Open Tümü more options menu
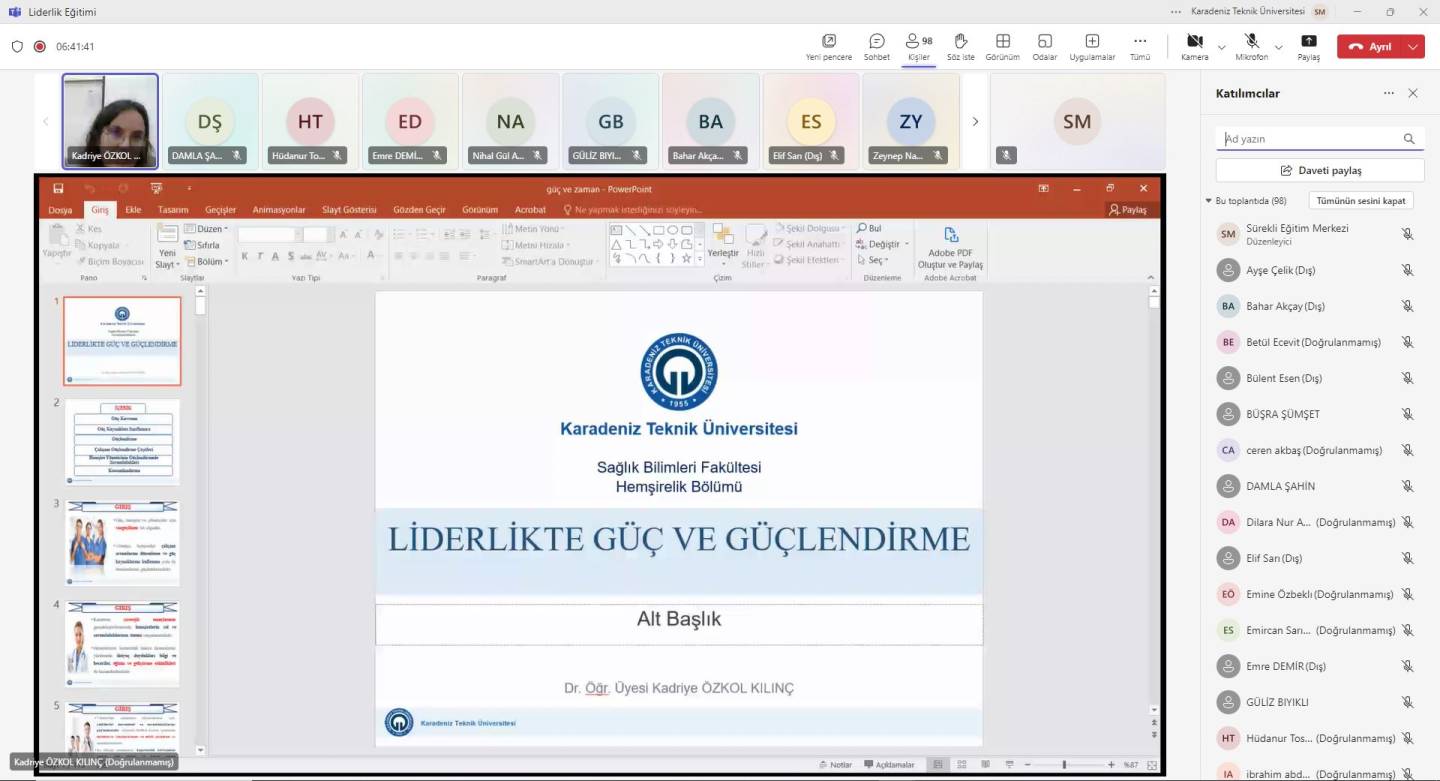The image size is (1440, 781). (x=1140, y=46)
